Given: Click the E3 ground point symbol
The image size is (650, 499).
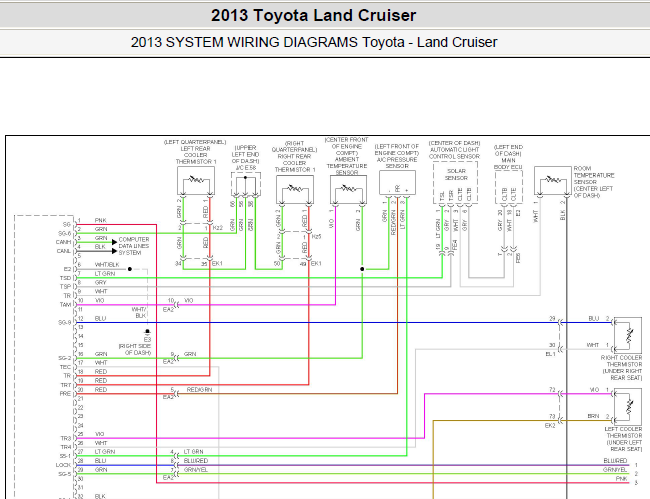Looking at the screenshot, I should pyautogui.click(x=147, y=331).
